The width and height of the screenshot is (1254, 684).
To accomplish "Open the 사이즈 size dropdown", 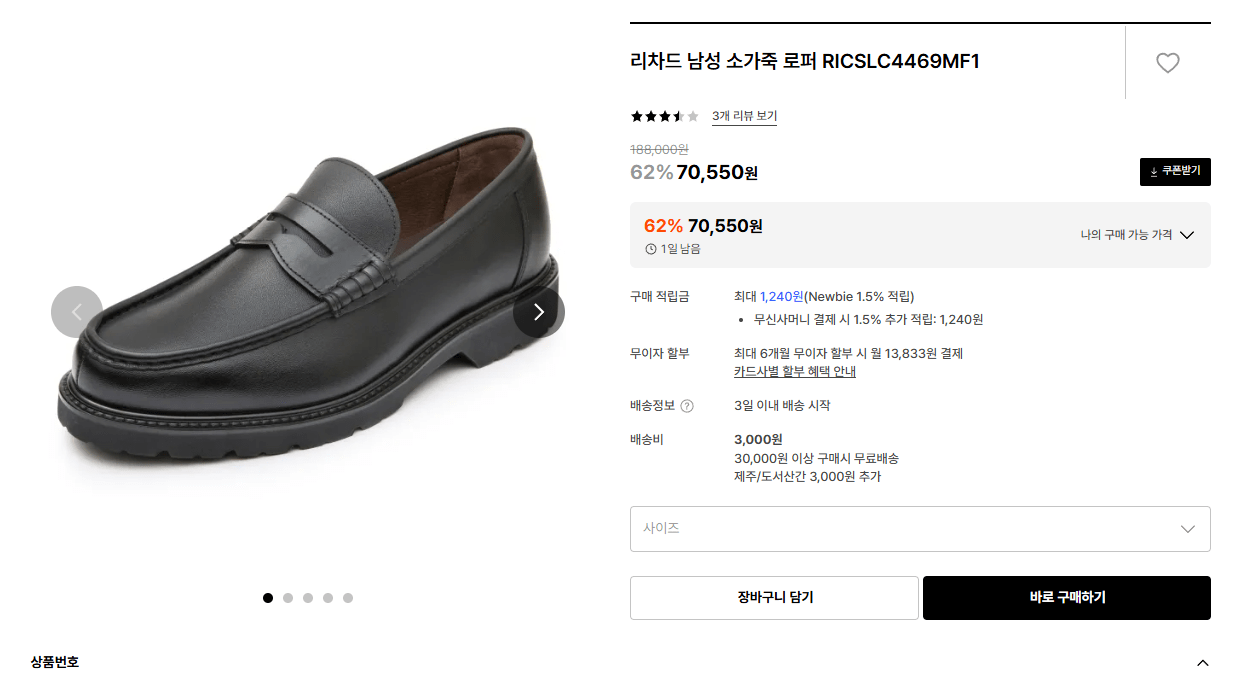I will click(x=918, y=528).
